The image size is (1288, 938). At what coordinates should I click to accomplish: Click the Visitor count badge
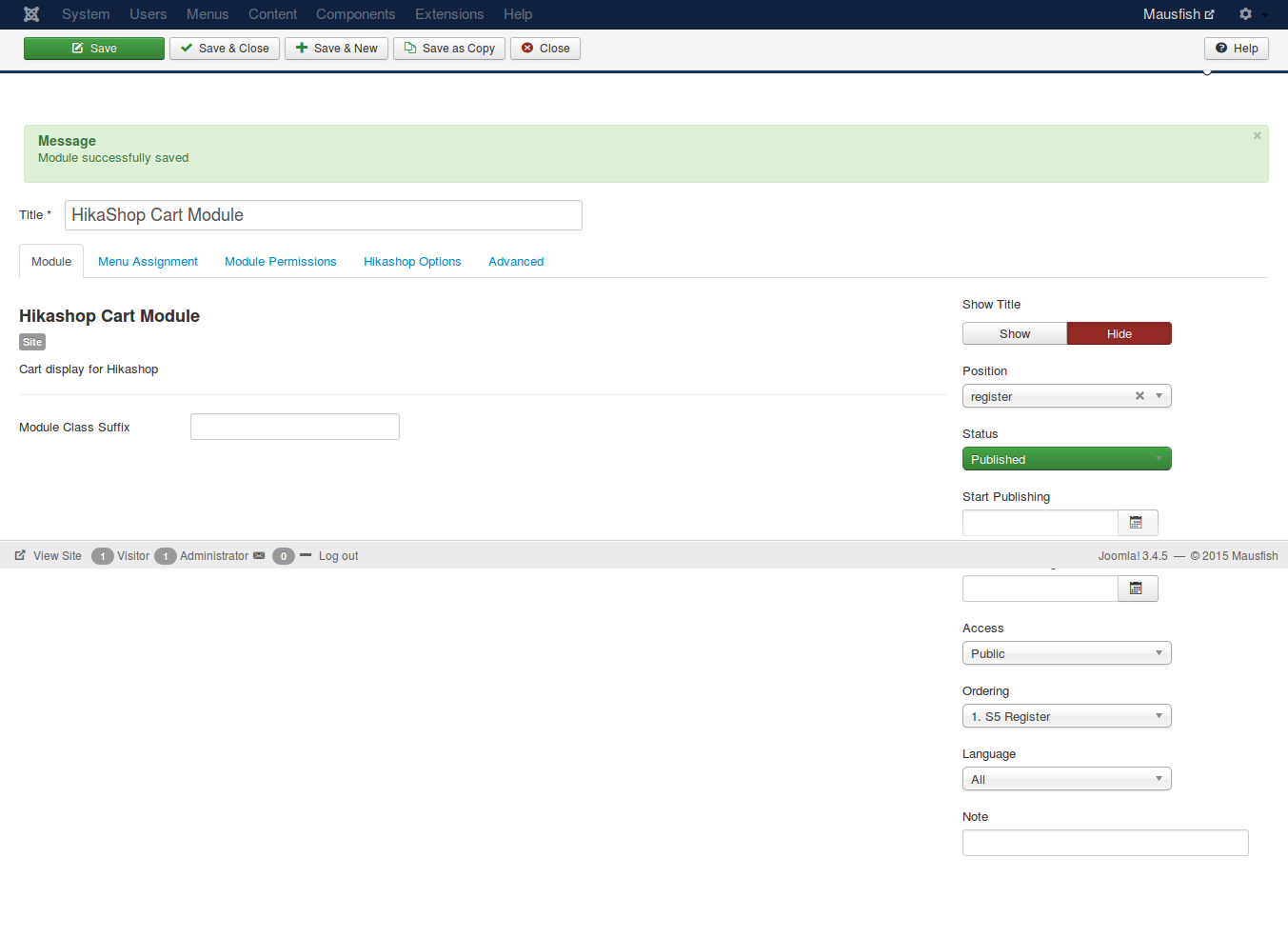point(103,556)
